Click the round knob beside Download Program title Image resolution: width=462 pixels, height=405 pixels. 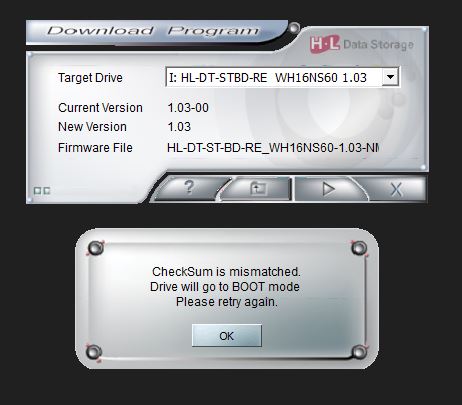click(x=294, y=28)
